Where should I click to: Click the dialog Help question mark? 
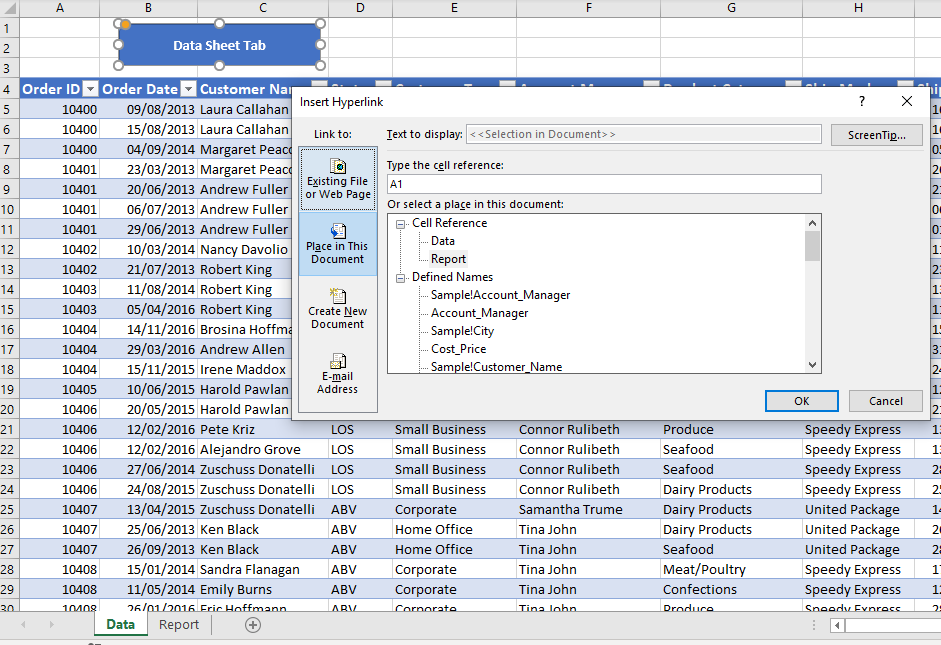click(862, 101)
